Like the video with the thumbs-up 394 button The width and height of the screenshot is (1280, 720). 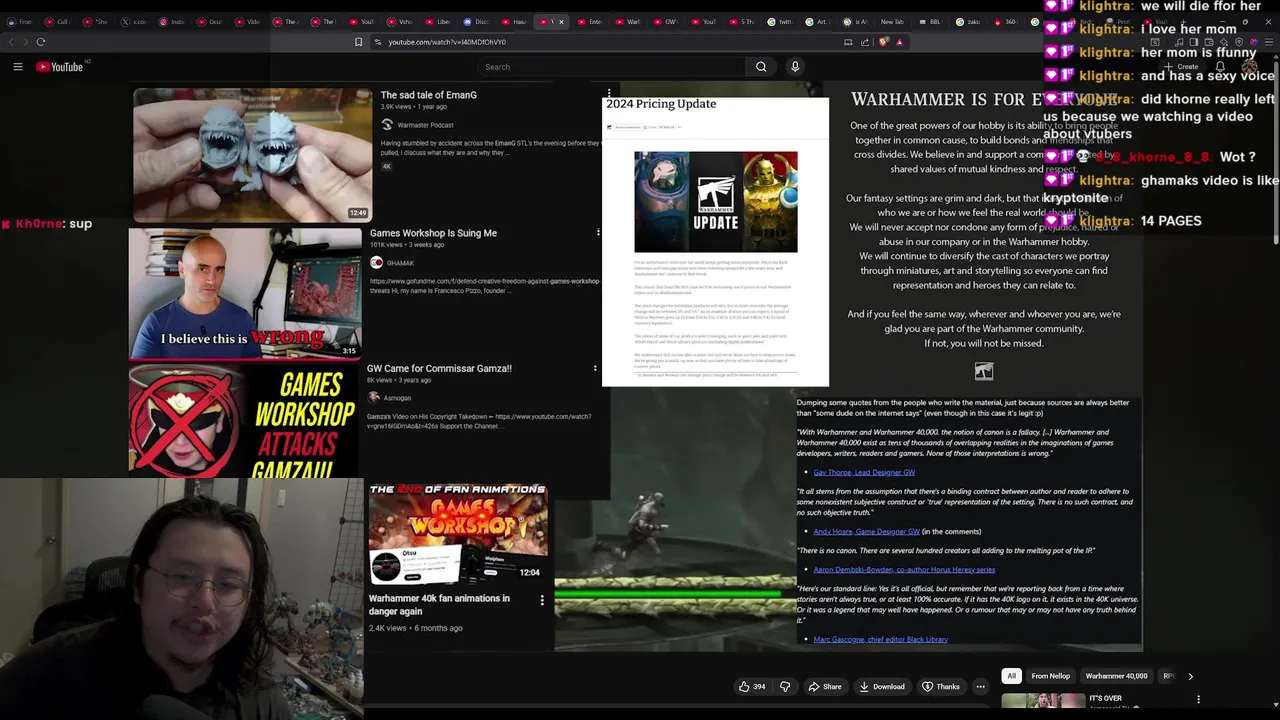[752, 687]
